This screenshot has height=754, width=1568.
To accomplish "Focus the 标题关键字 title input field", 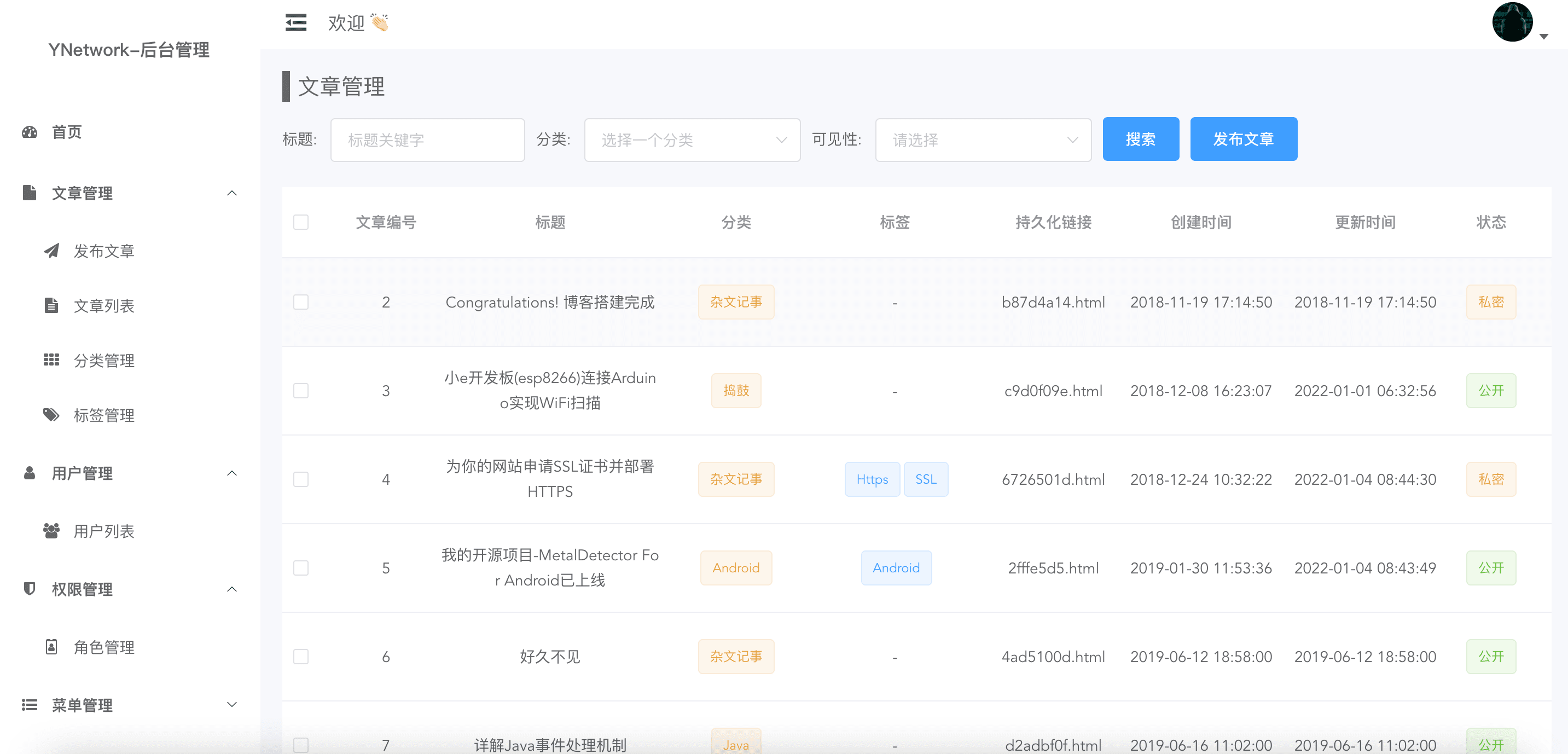I will point(427,140).
